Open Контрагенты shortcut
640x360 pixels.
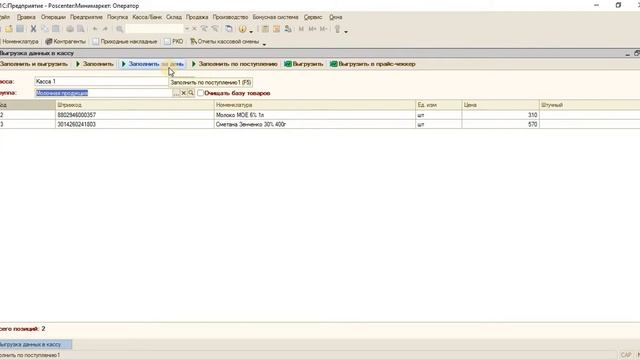65,42
